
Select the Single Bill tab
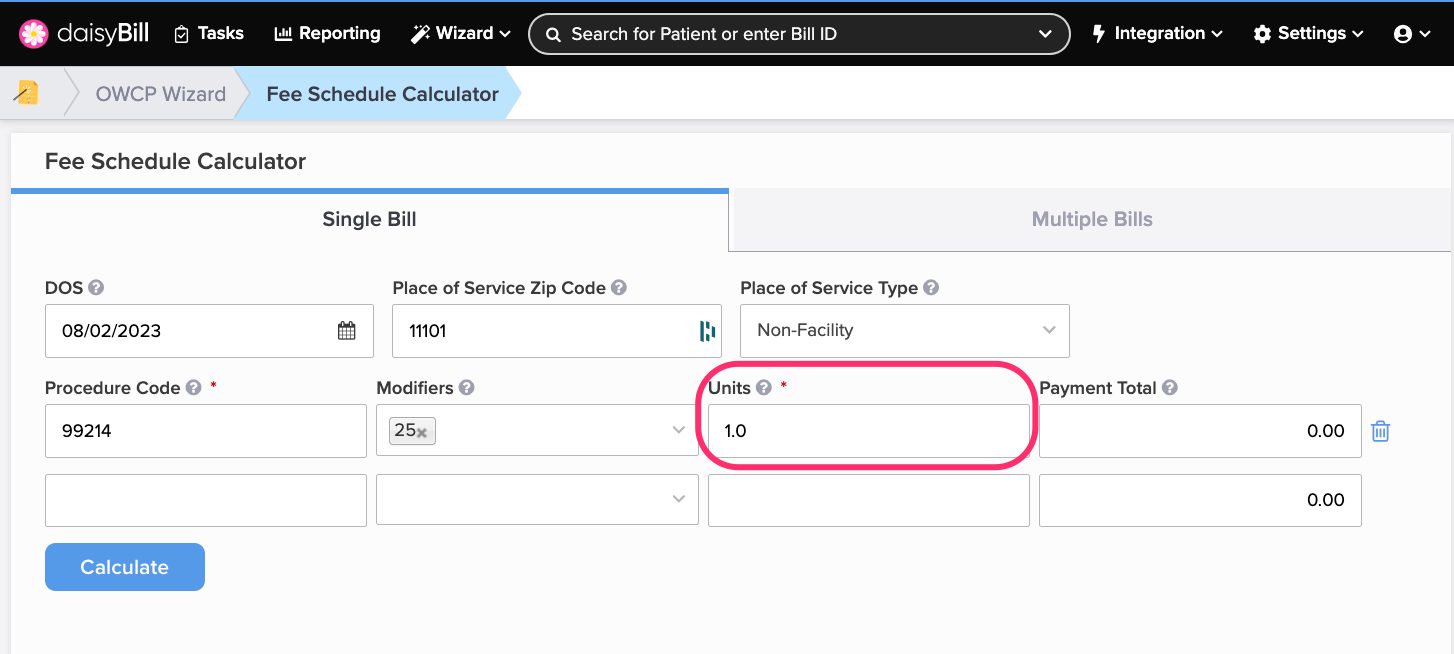coord(368,219)
